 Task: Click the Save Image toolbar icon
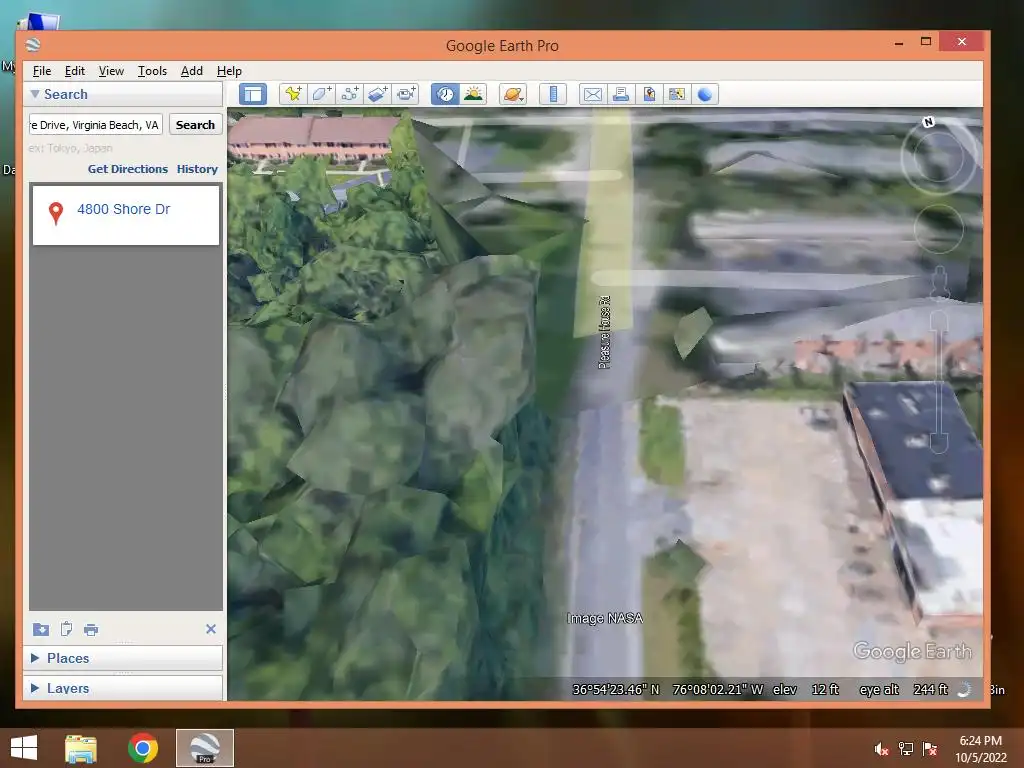(648, 94)
